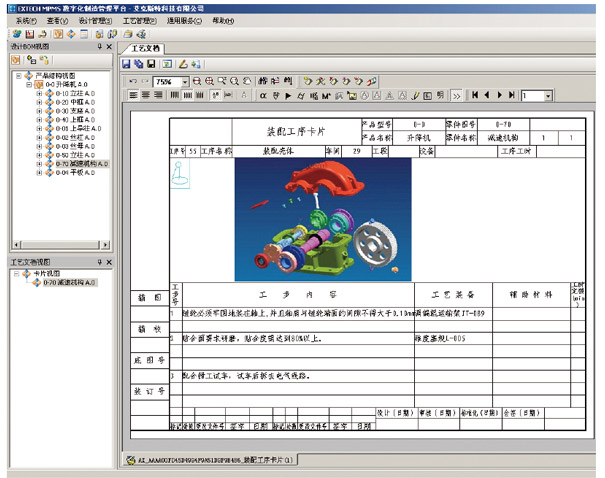
Task: Click the alpha symbol insert icon
Action: (x=263, y=96)
